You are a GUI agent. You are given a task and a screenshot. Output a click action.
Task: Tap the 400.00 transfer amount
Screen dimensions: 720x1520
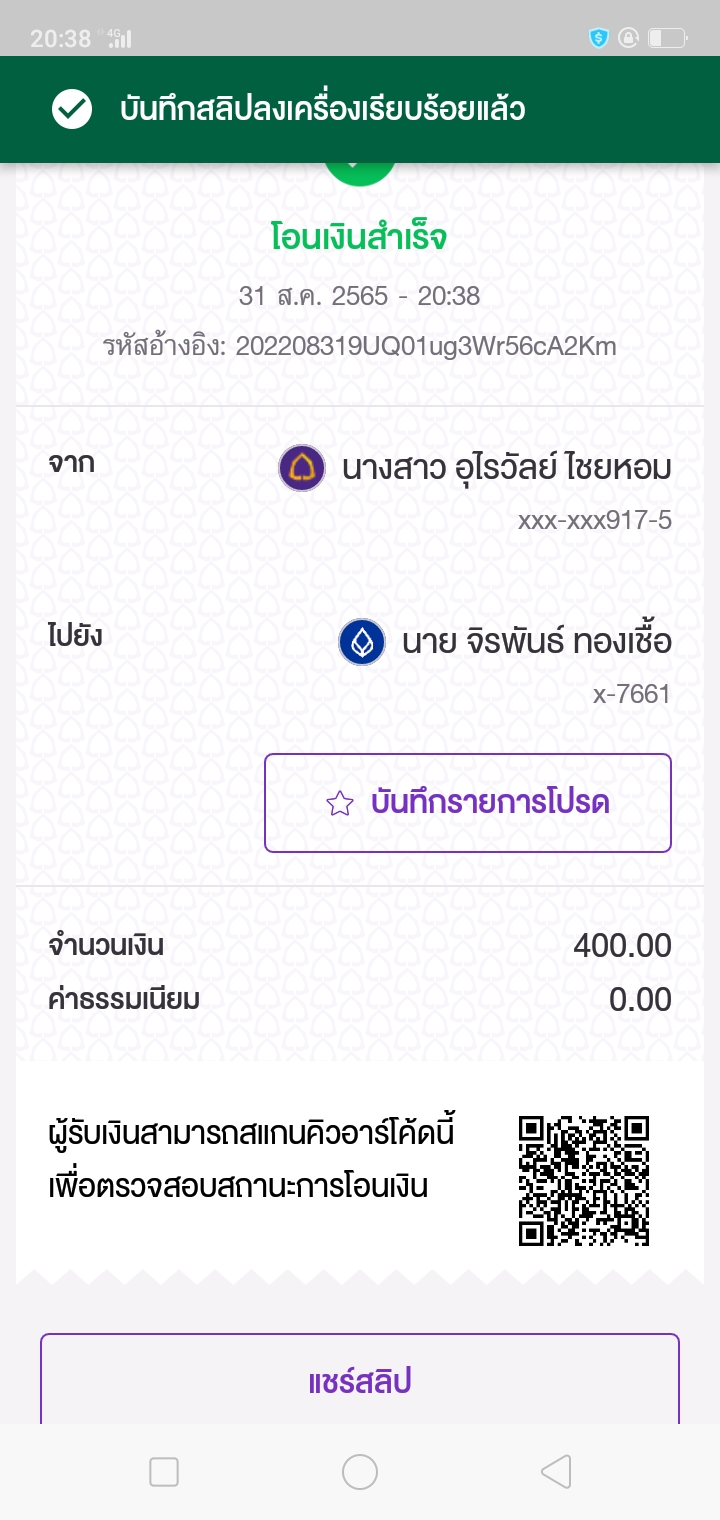tap(622, 945)
